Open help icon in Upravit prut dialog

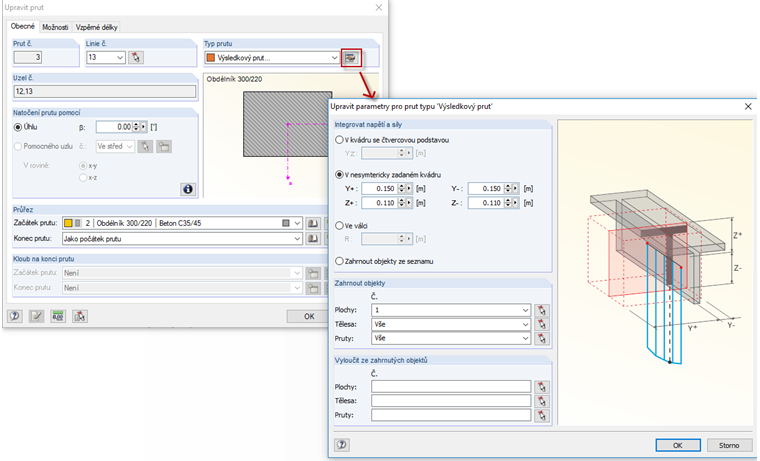click(x=15, y=317)
